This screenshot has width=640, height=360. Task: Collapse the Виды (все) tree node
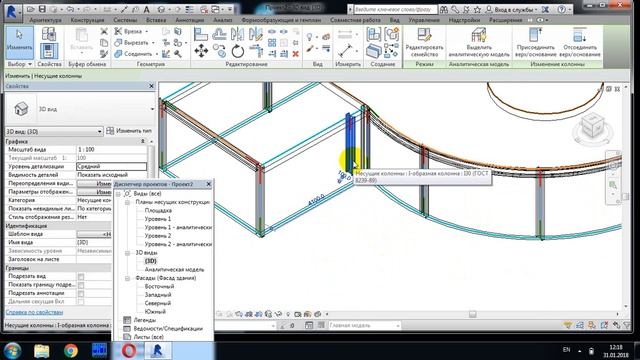coord(118,194)
